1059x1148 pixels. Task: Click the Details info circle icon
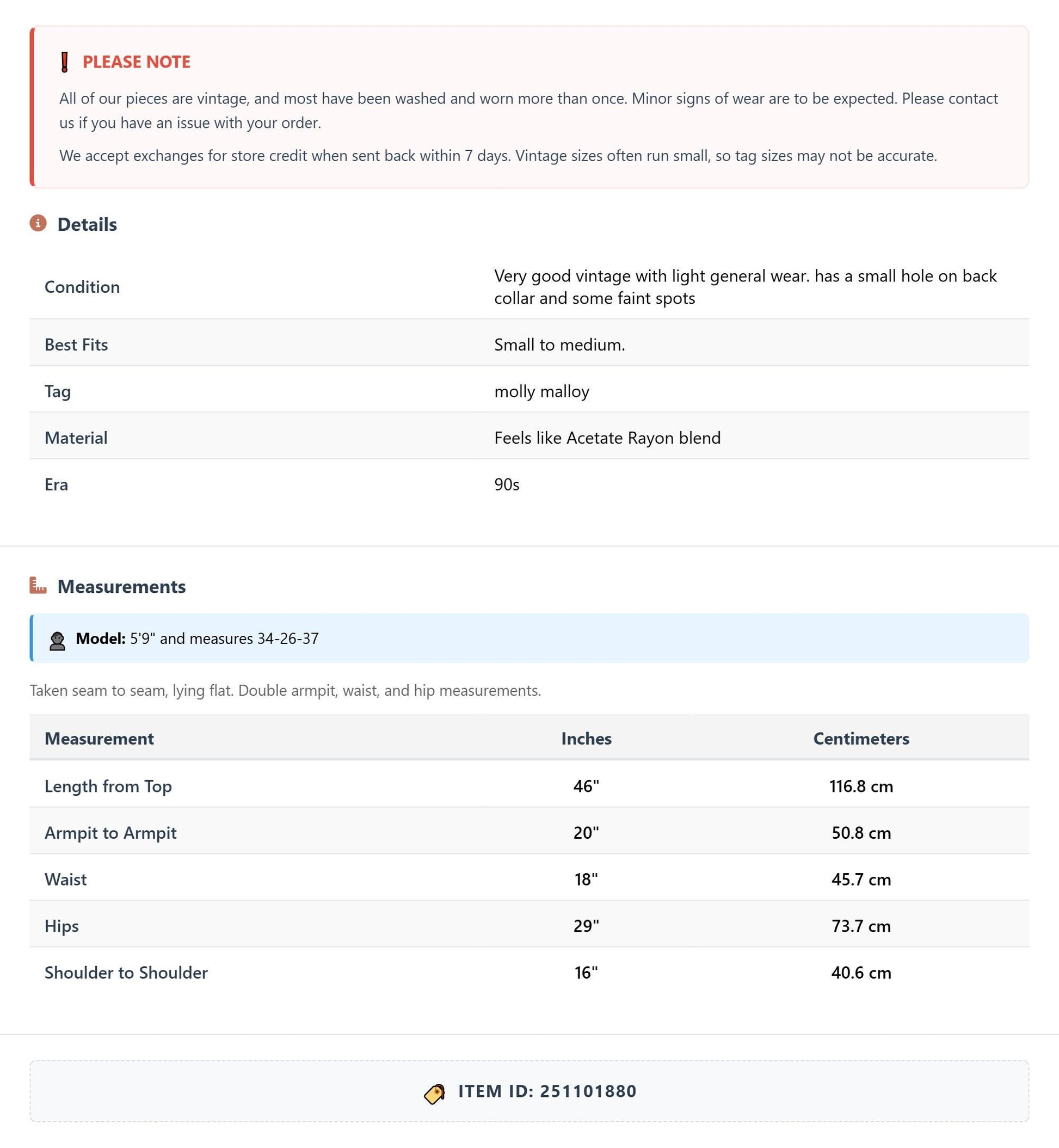(38, 223)
